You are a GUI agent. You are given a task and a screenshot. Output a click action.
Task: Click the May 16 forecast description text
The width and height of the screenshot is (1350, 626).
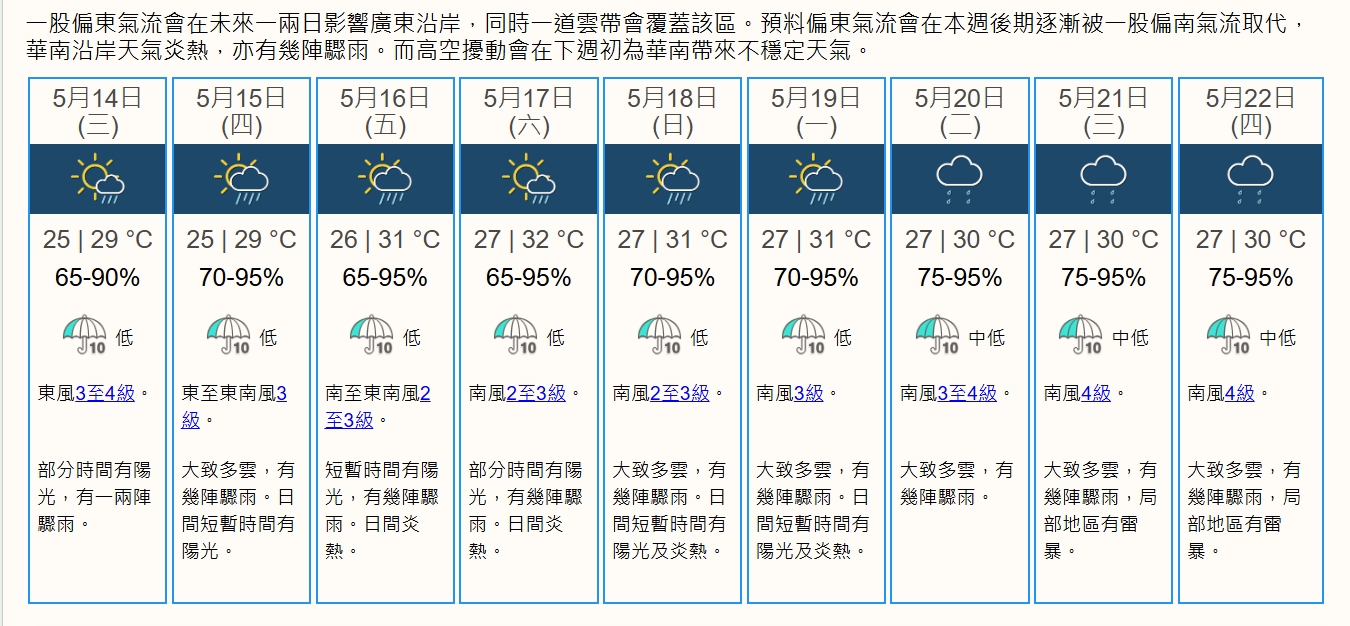click(382, 509)
